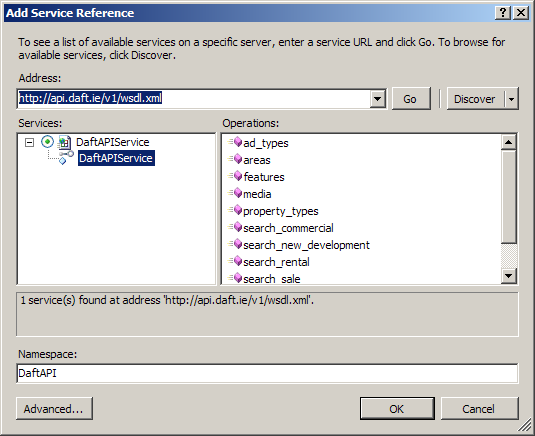Click the search_sale operation icon
Screen dimensions: 535x436
(x=235, y=278)
